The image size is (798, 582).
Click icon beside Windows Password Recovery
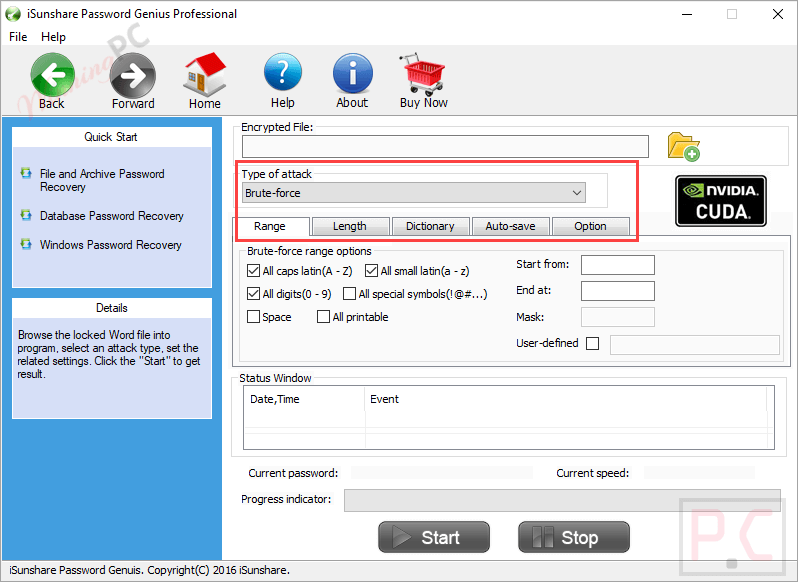[26, 244]
